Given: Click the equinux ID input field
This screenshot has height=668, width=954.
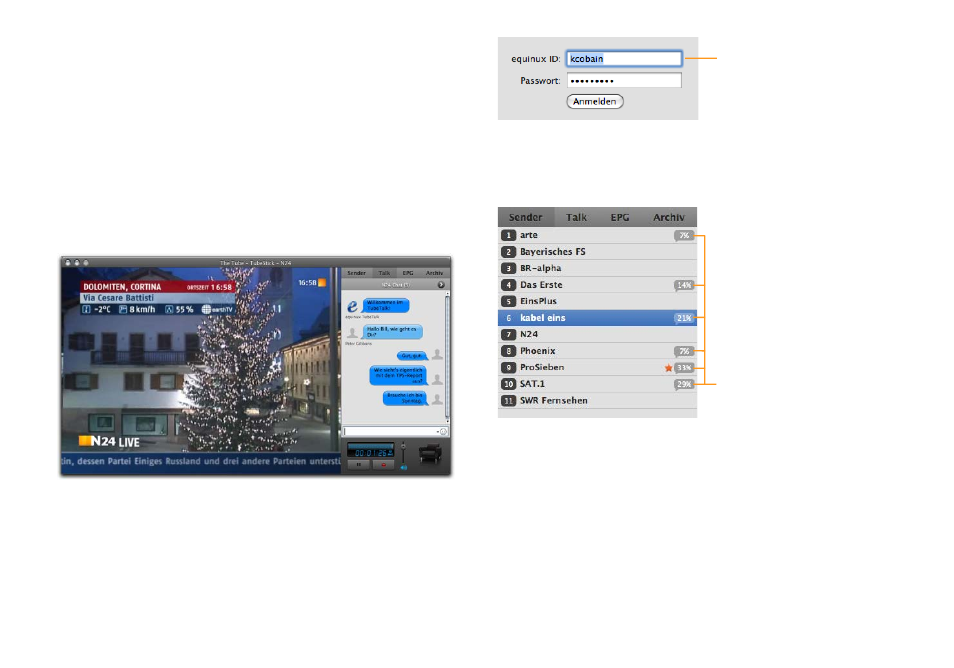Looking at the screenshot, I should click(624, 58).
